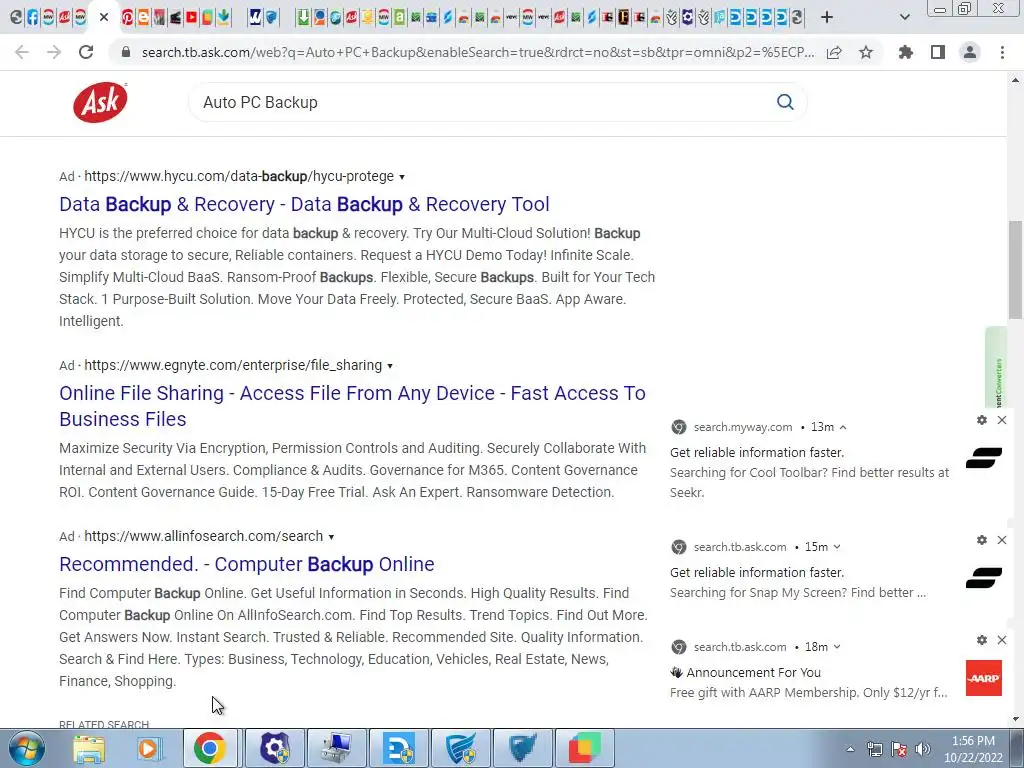
Task: Open the media player taskbar icon
Action: (148, 748)
